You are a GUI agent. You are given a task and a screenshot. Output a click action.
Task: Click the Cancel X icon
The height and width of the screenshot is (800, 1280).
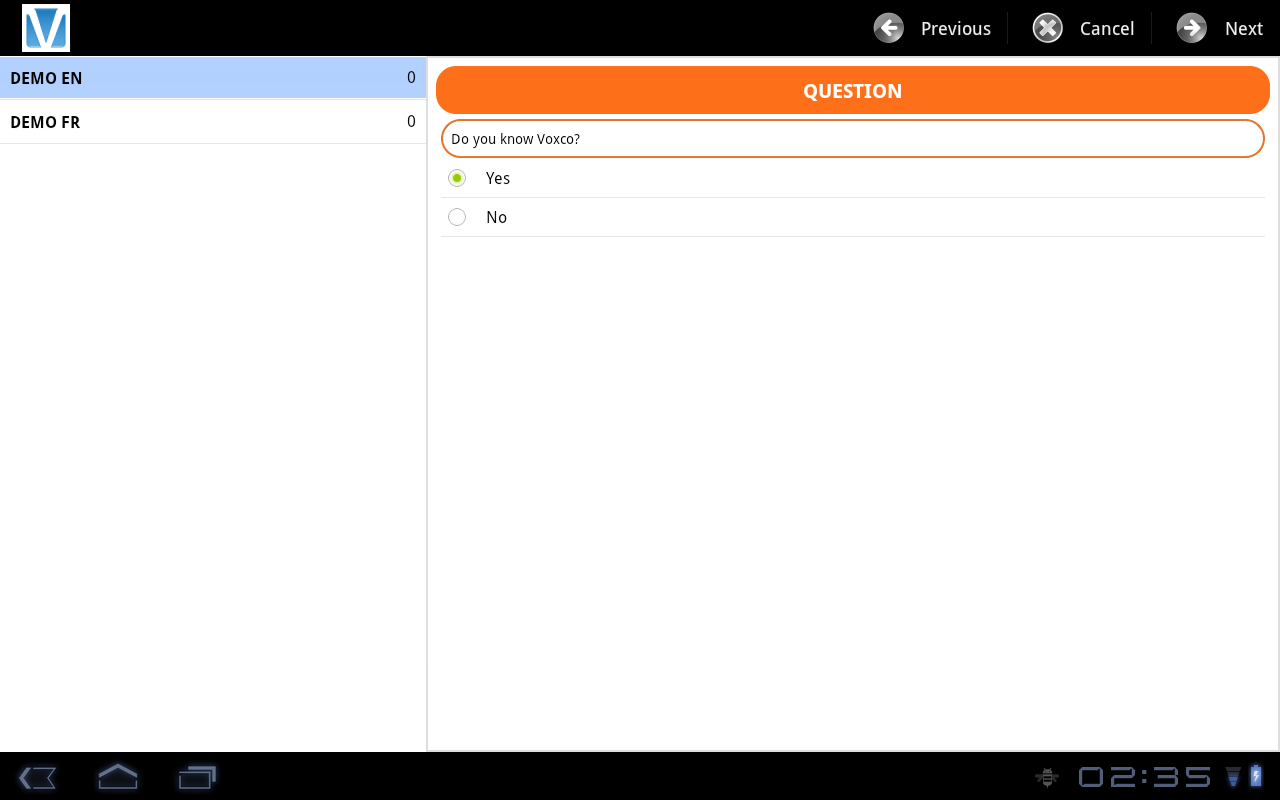[1047, 28]
